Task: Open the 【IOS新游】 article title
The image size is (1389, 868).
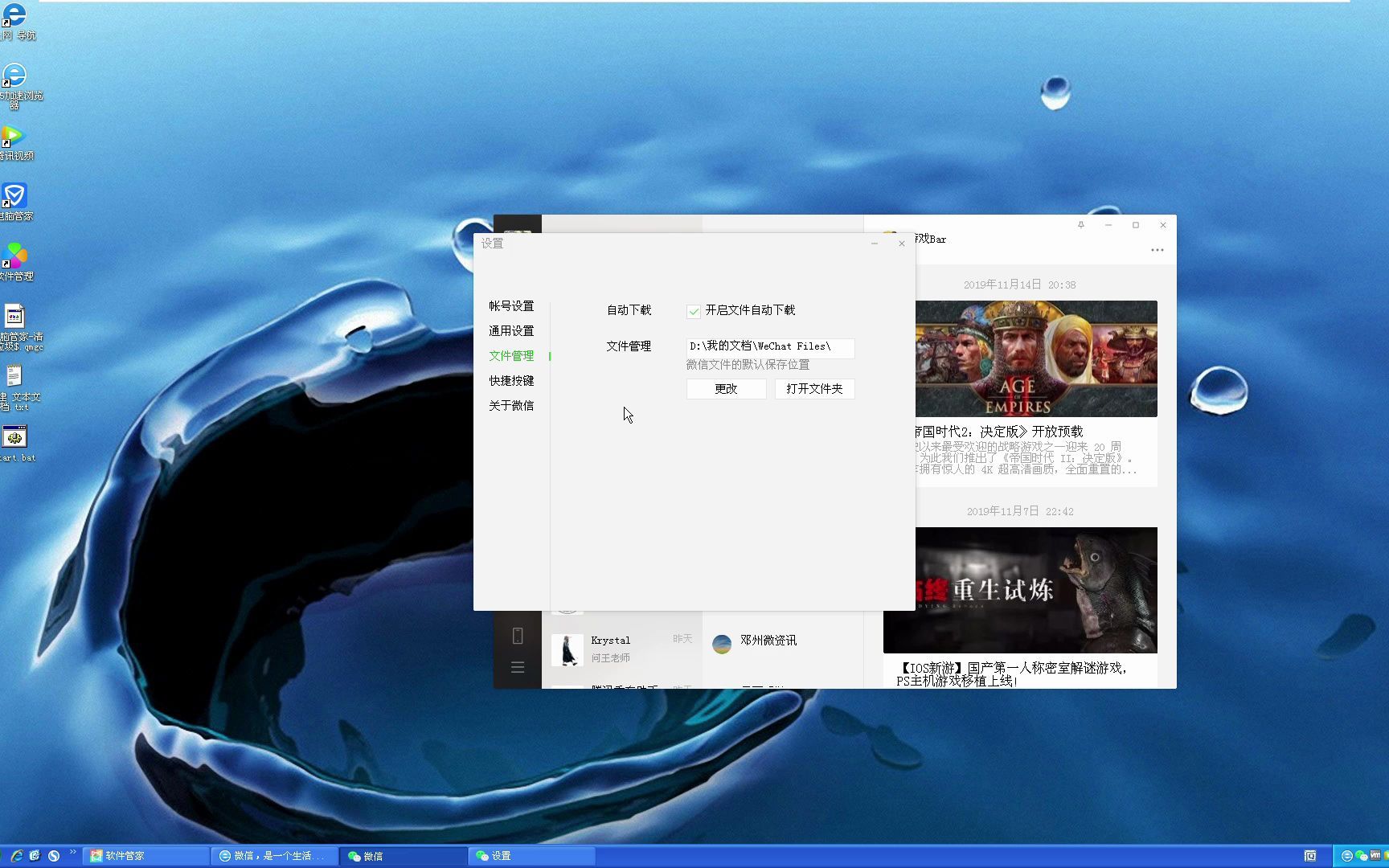Action: (1012, 674)
